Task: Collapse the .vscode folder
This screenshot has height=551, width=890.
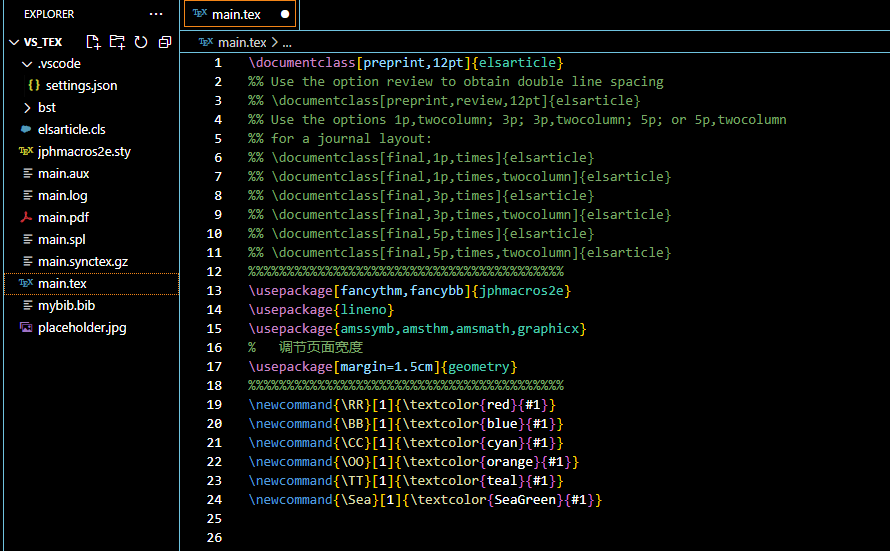Action: click(x=27, y=63)
